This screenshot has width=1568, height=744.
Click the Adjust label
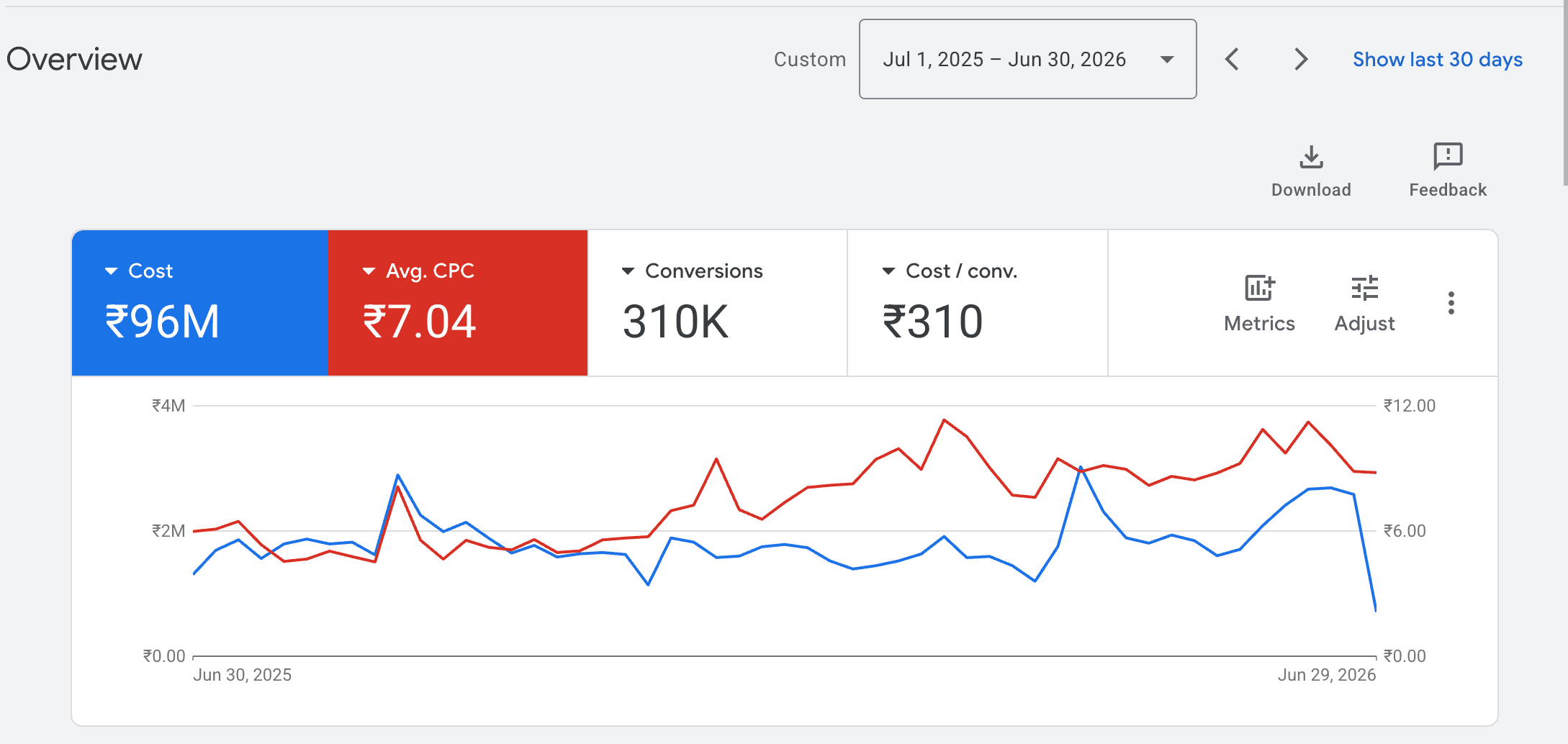click(x=1364, y=324)
